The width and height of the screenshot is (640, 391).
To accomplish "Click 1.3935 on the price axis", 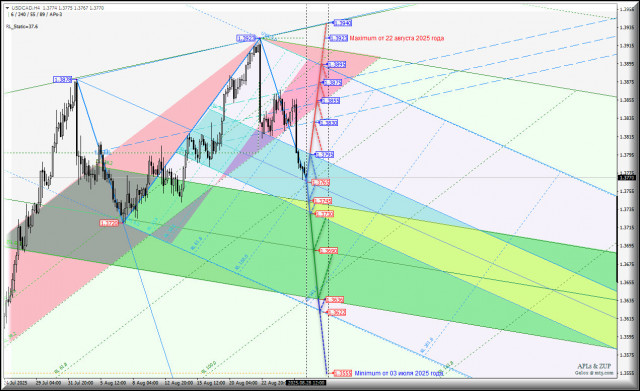I will (x=627, y=27).
